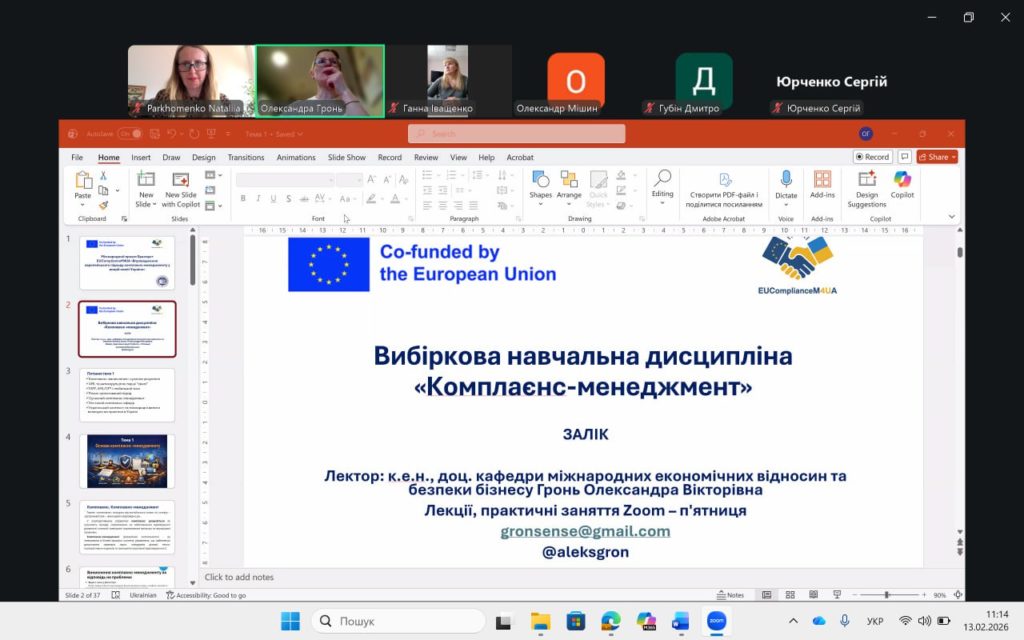Screen dimensions: 1024x640
Task: Toggle the AutoSave switch
Action: (130, 133)
